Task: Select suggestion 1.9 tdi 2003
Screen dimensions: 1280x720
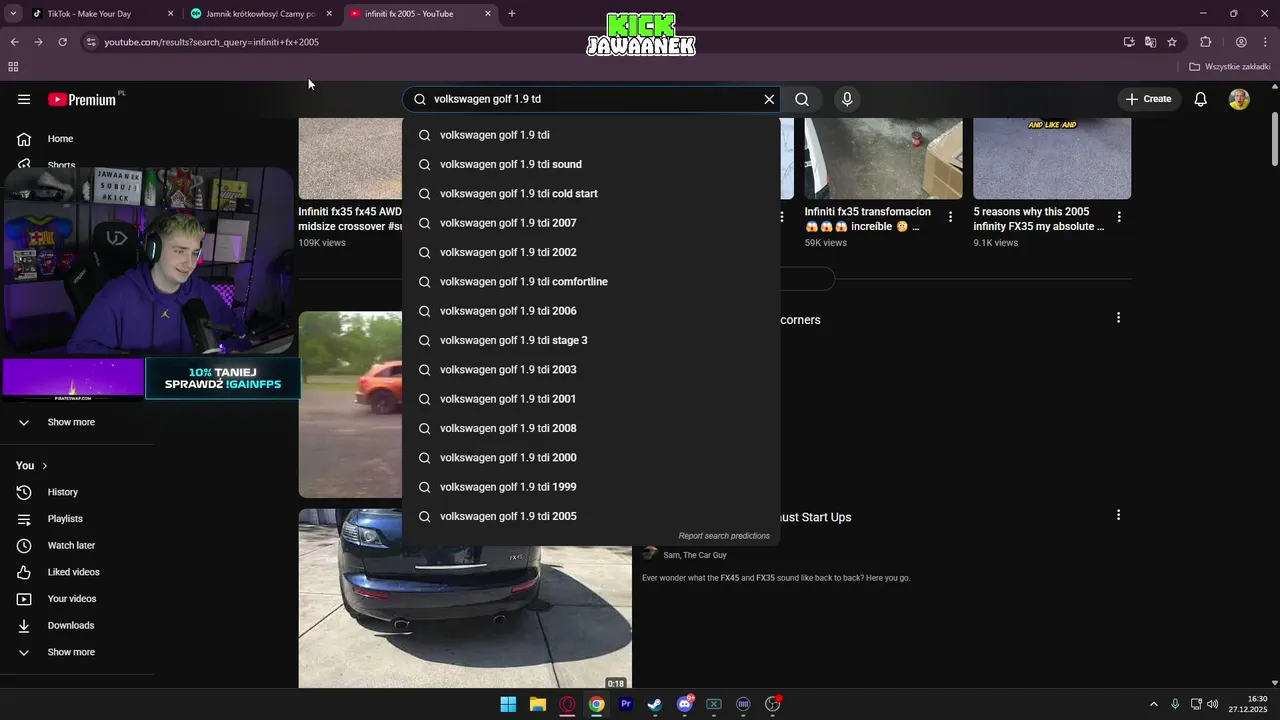Action: click(591, 370)
